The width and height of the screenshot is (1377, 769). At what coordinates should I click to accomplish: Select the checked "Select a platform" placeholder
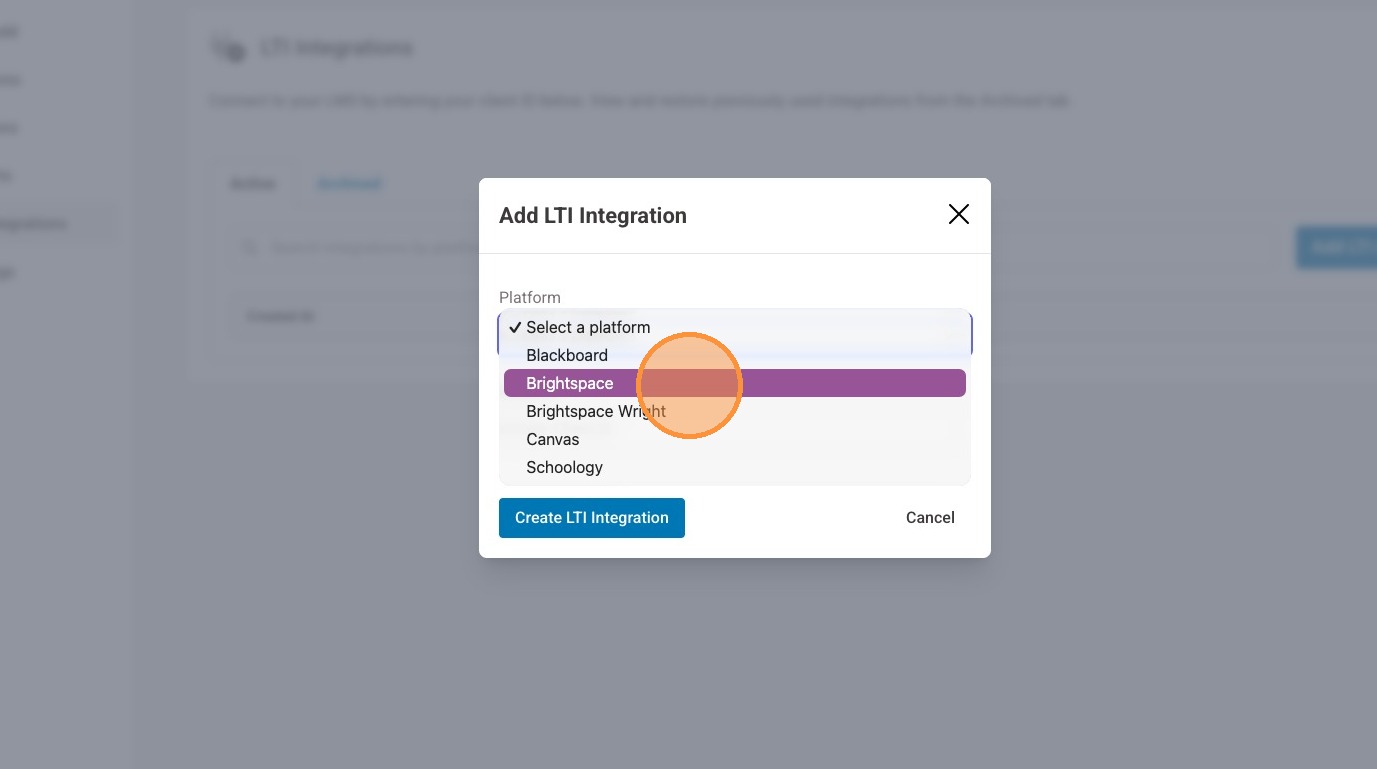pyautogui.click(x=588, y=327)
